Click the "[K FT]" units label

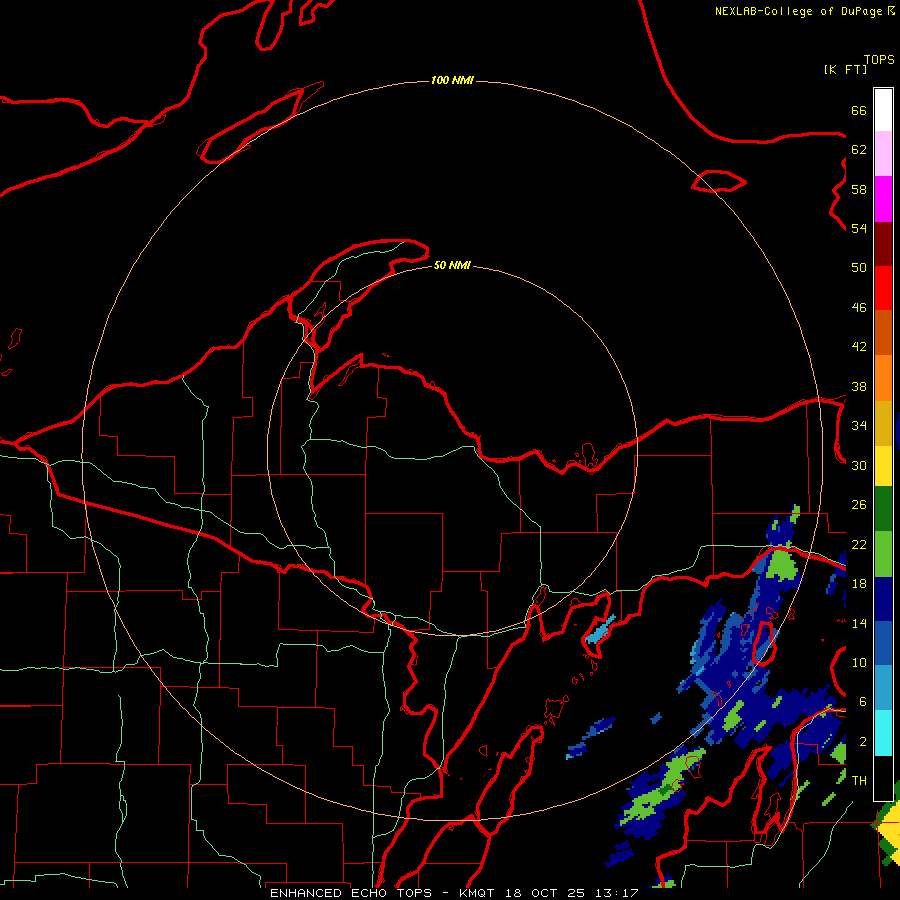tap(845, 69)
